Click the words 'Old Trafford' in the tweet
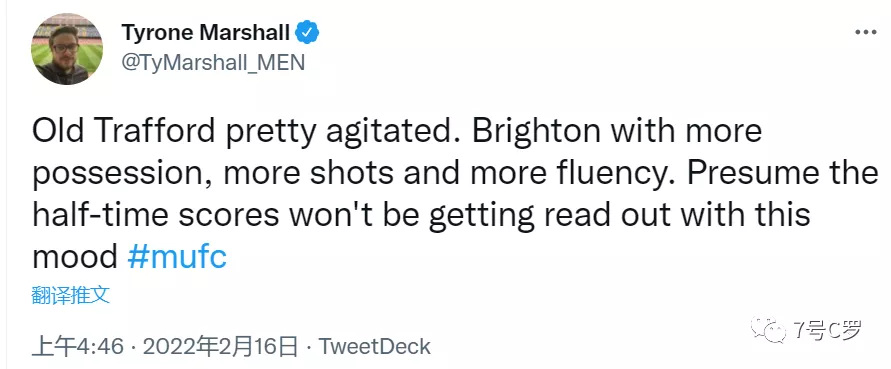The height and width of the screenshot is (369, 891). pos(124,131)
